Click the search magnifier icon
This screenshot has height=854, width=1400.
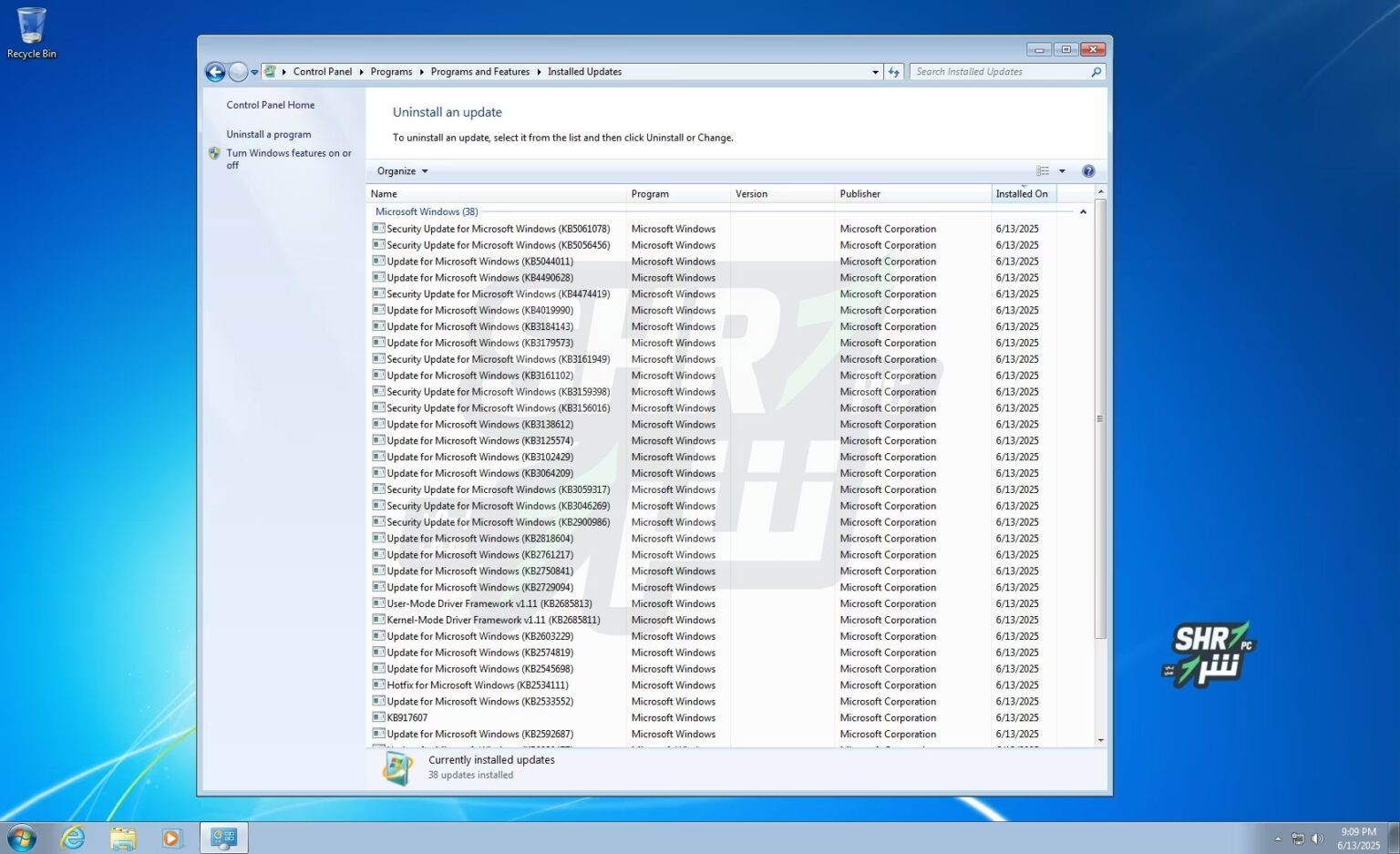pos(1096,71)
